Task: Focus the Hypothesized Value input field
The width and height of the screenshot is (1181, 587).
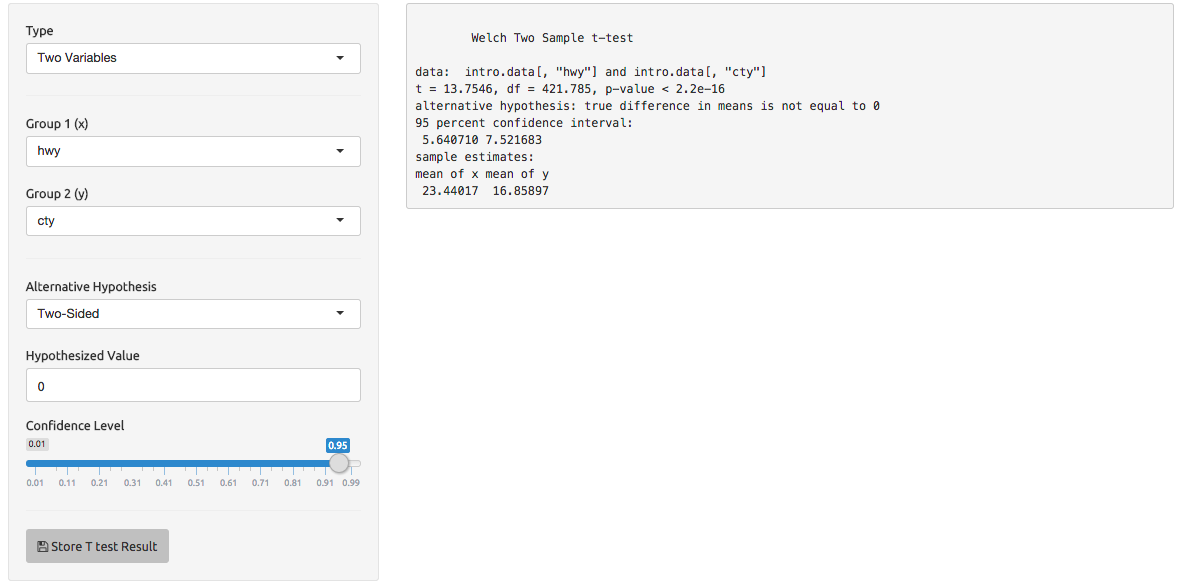Action: click(193, 385)
